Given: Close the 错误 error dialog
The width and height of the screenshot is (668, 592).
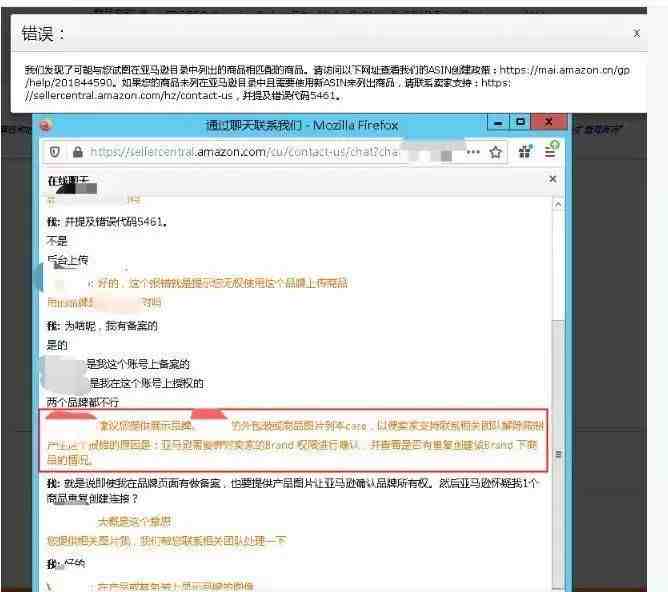Looking at the screenshot, I should click(x=636, y=34).
